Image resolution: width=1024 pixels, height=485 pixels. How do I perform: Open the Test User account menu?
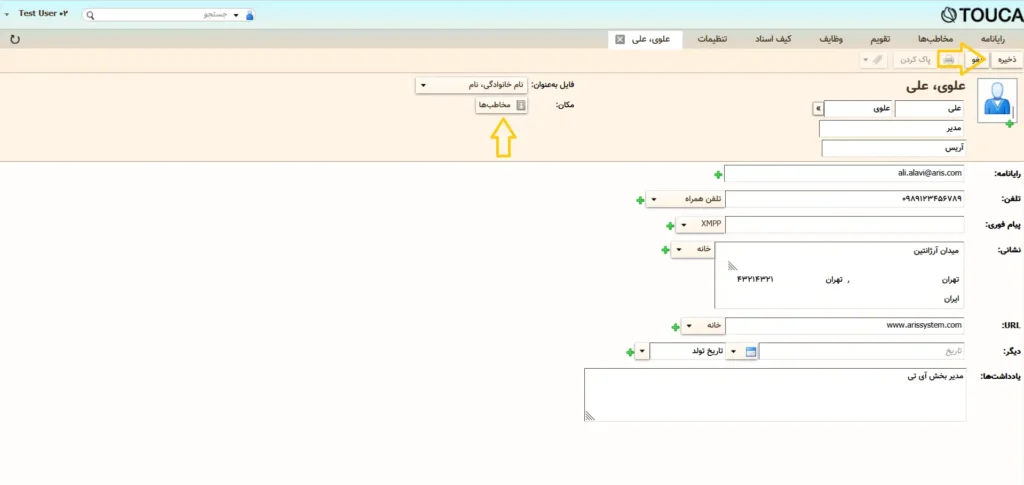click(37, 14)
